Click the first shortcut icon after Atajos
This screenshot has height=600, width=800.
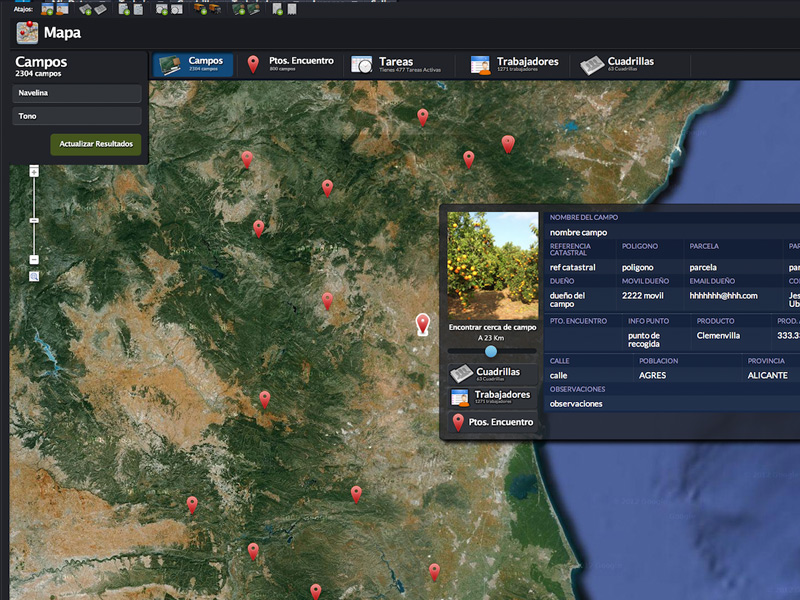[x=47, y=9]
